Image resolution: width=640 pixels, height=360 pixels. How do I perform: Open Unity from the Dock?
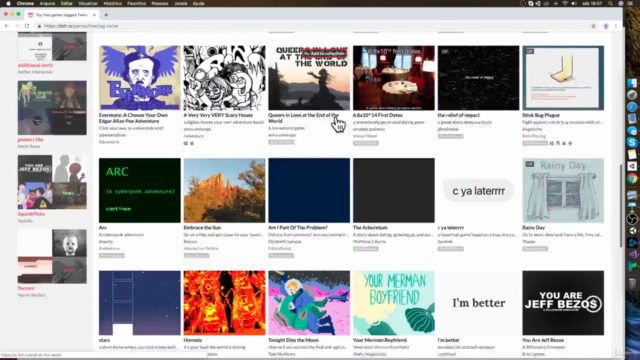coord(632,231)
